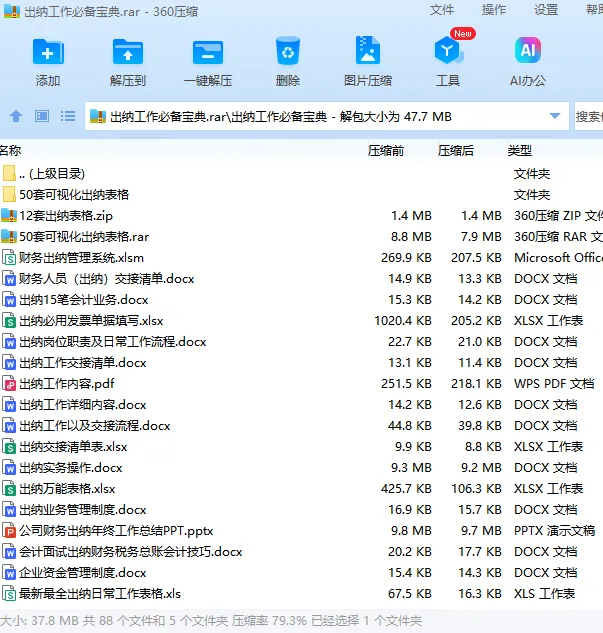Click the folder icon of .. (上级目录)
Viewport: 603px width, 633px height.
[x=9, y=174]
